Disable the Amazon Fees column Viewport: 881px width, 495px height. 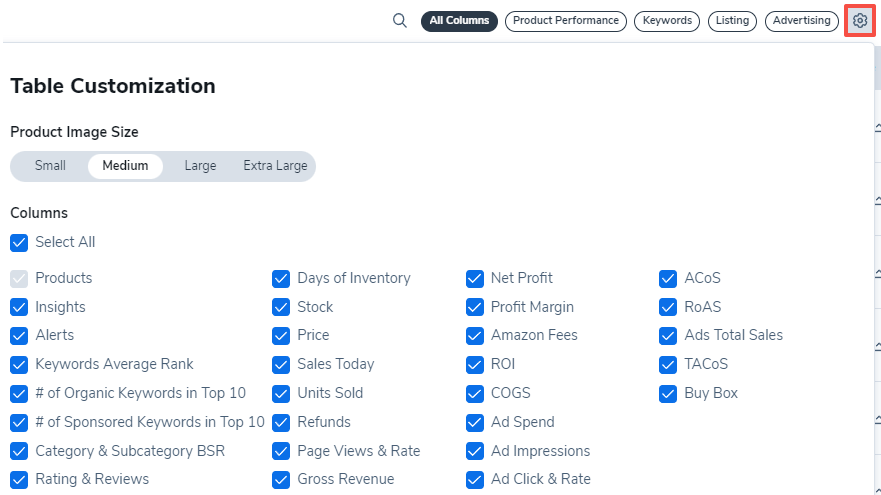tap(475, 335)
